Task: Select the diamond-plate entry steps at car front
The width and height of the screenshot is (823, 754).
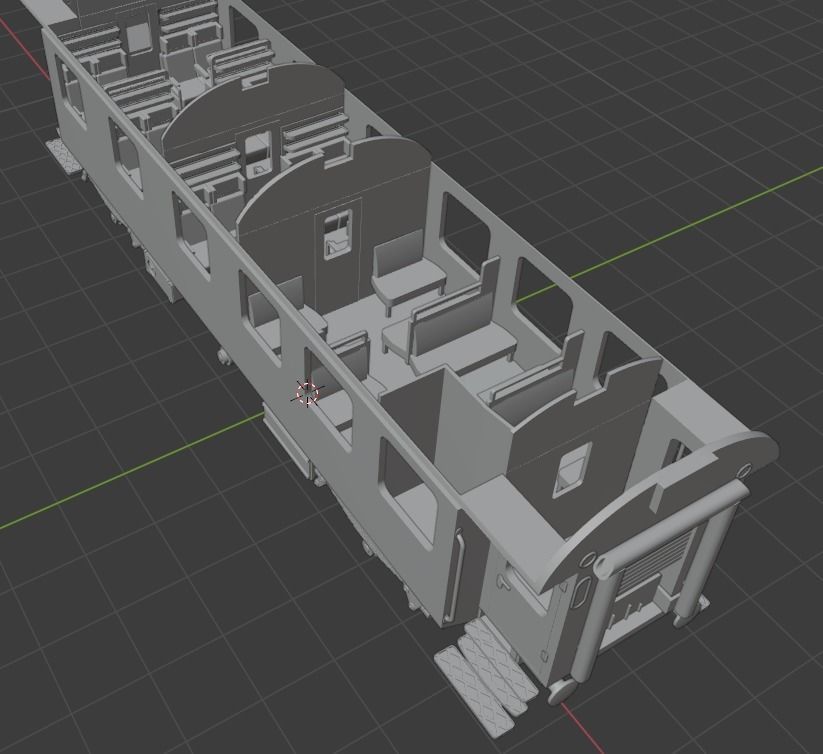Action: tap(486, 677)
